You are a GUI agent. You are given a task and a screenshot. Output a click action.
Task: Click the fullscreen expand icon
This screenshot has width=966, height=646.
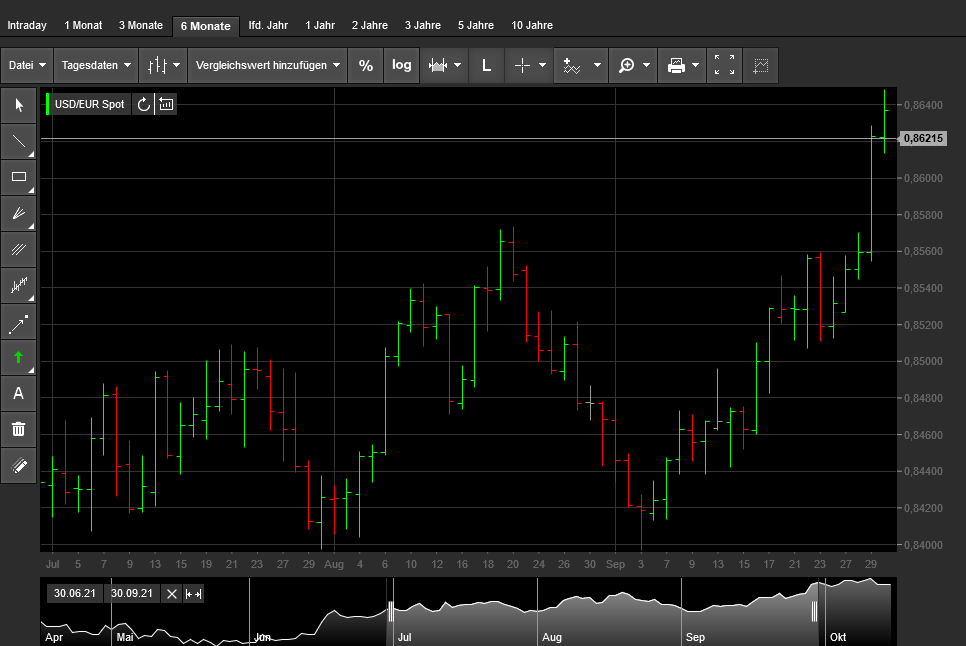point(724,65)
